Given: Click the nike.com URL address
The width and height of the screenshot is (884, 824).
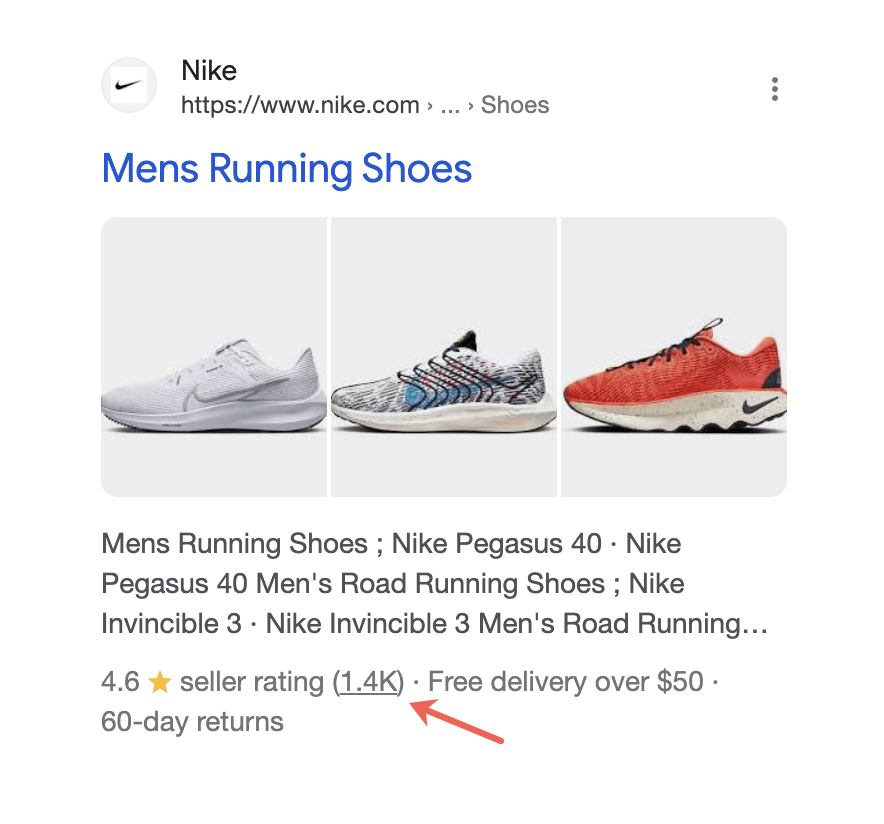Looking at the screenshot, I should [x=300, y=105].
